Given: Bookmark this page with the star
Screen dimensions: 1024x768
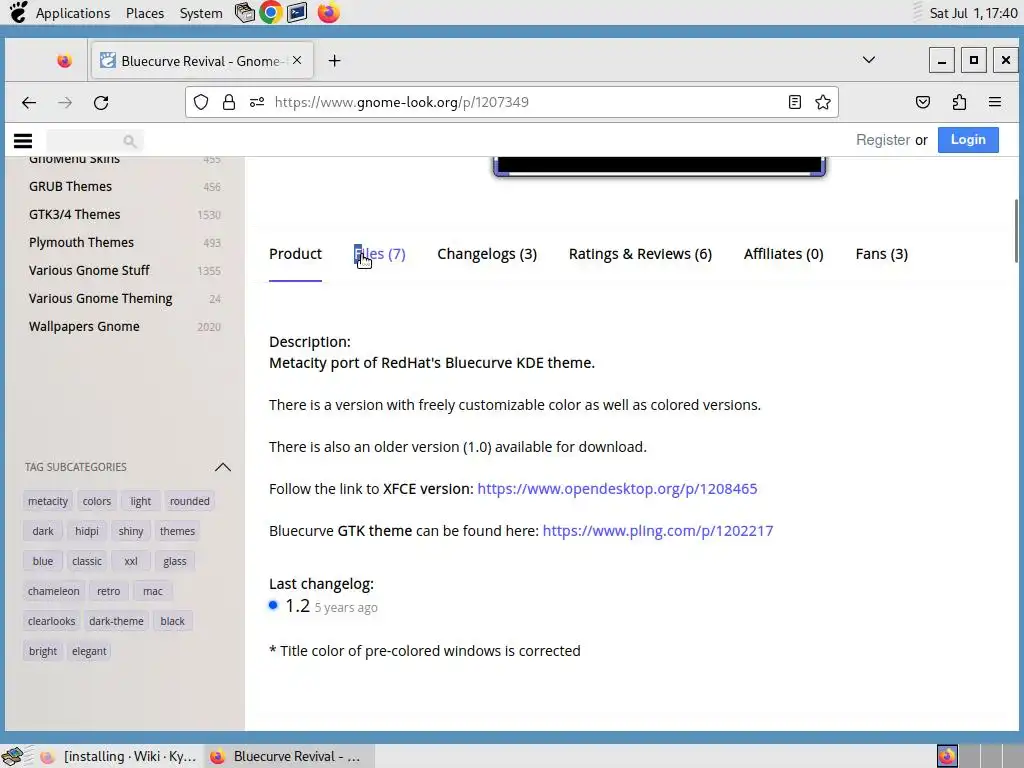Looking at the screenshot, I should tap(823, 102).
